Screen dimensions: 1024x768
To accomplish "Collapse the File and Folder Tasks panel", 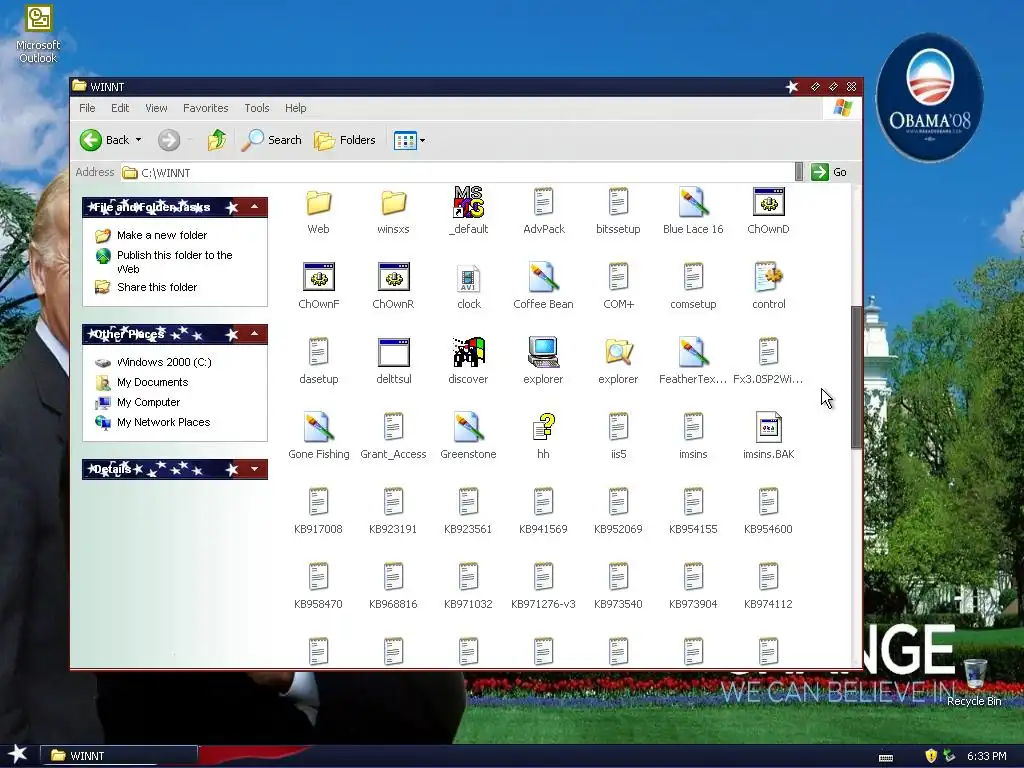I will [x=255, y=207].
